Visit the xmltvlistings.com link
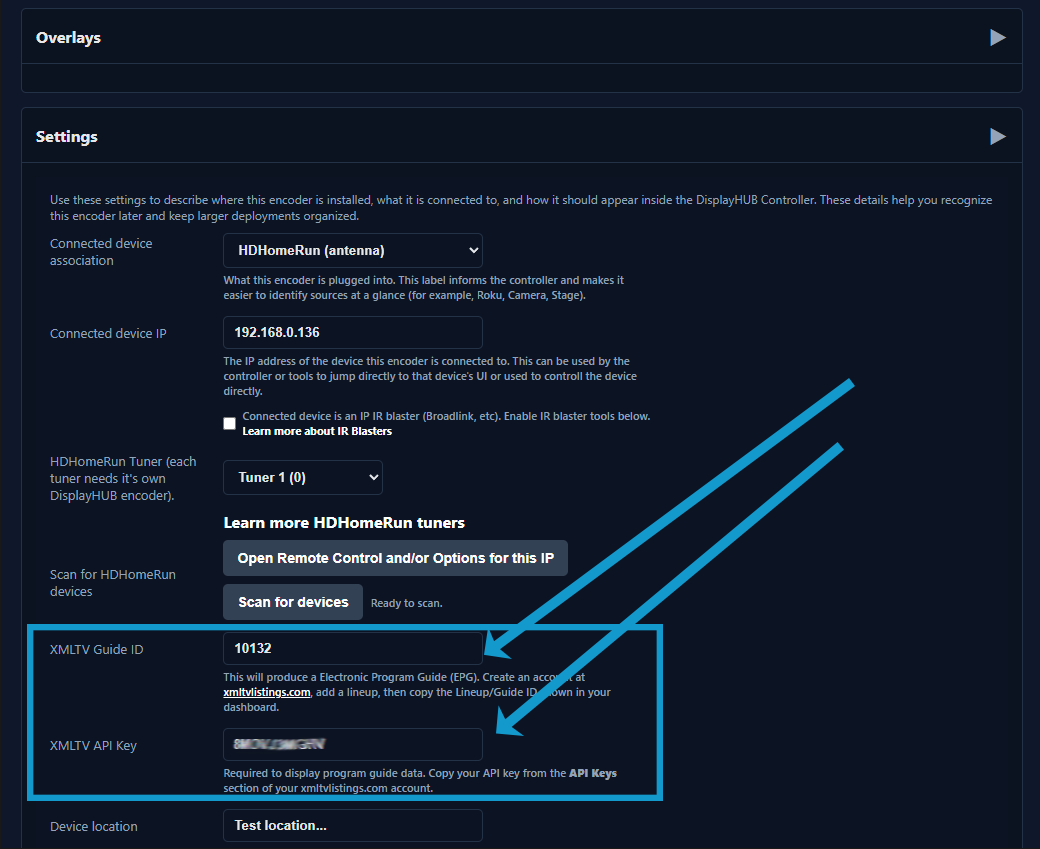1040x849 pixels. 267,691
